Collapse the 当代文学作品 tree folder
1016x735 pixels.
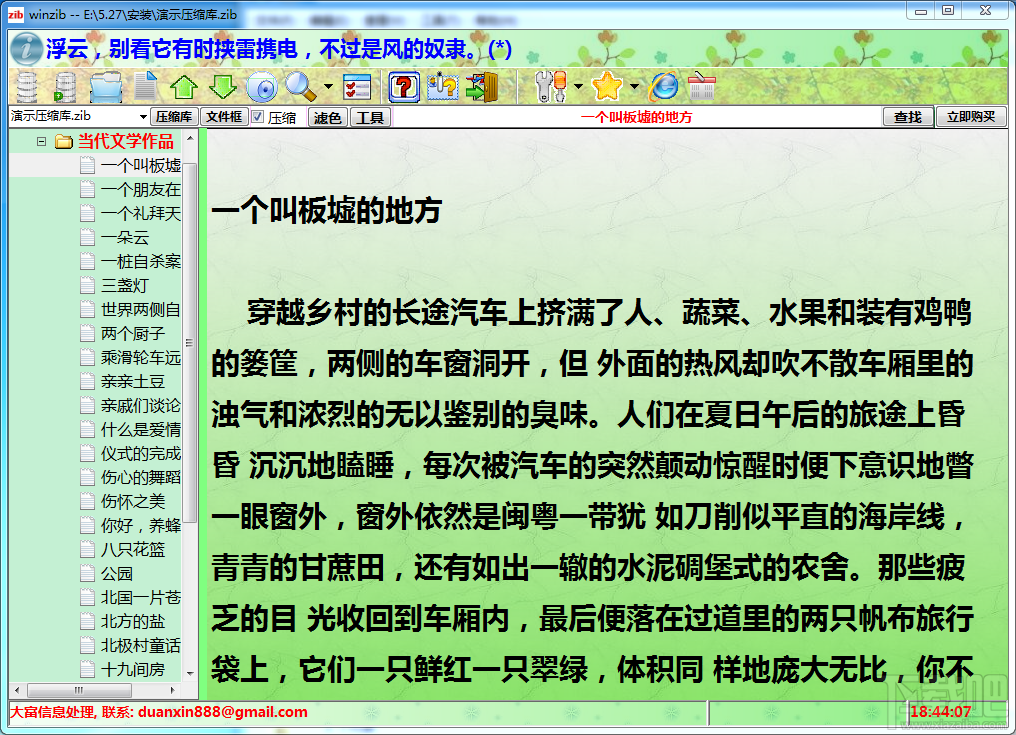pyautogui.click(x=41, y=141)
